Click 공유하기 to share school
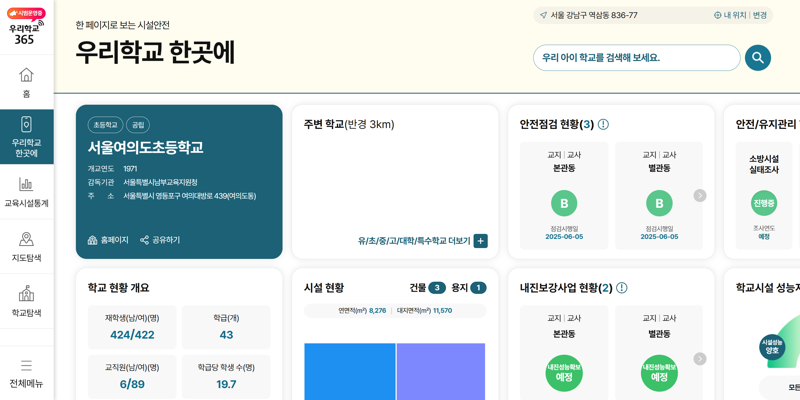Viewport: 800px width, 400px height. pyautogui.click(x=160, y=240)
